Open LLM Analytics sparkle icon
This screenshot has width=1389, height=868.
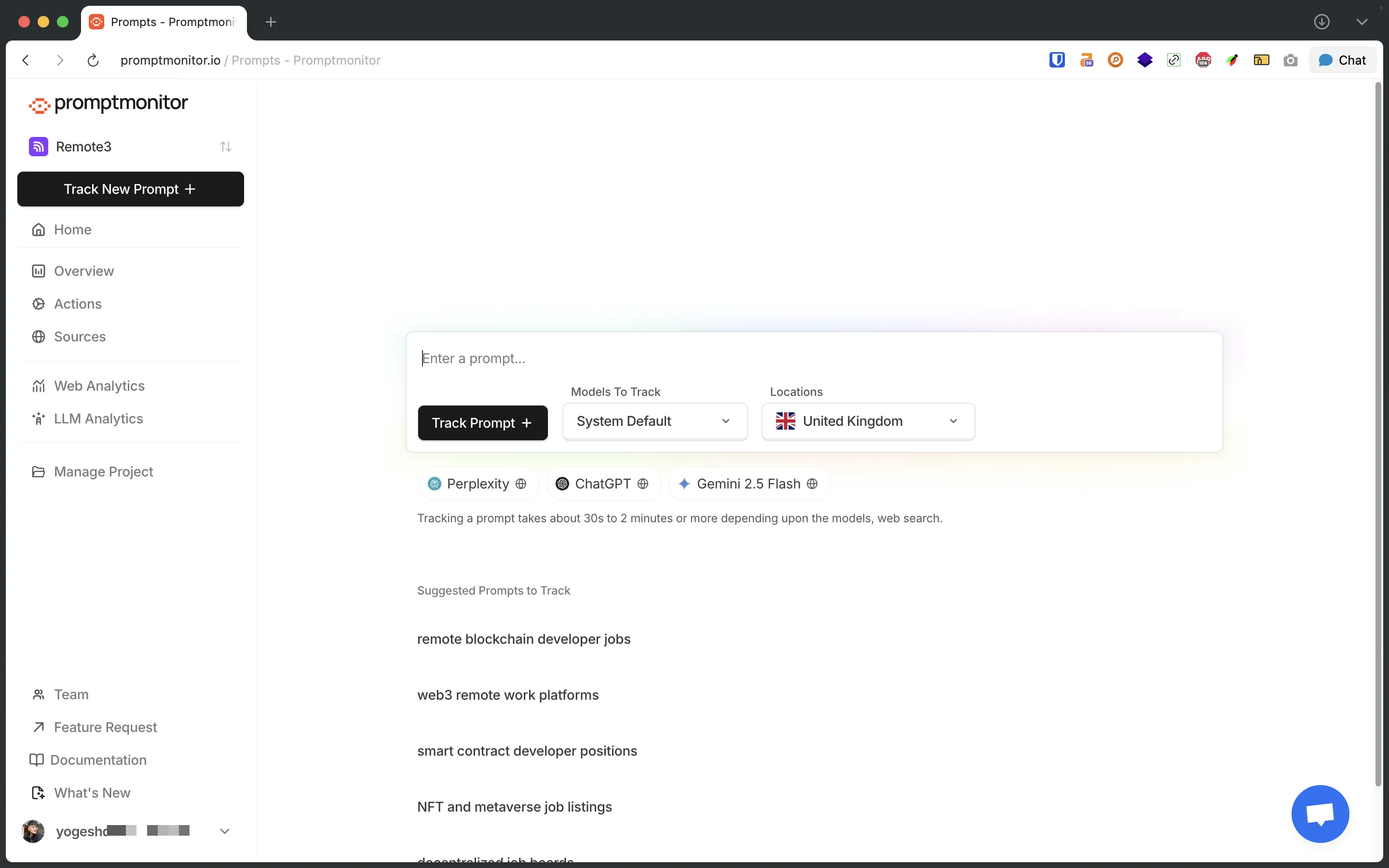39,419
